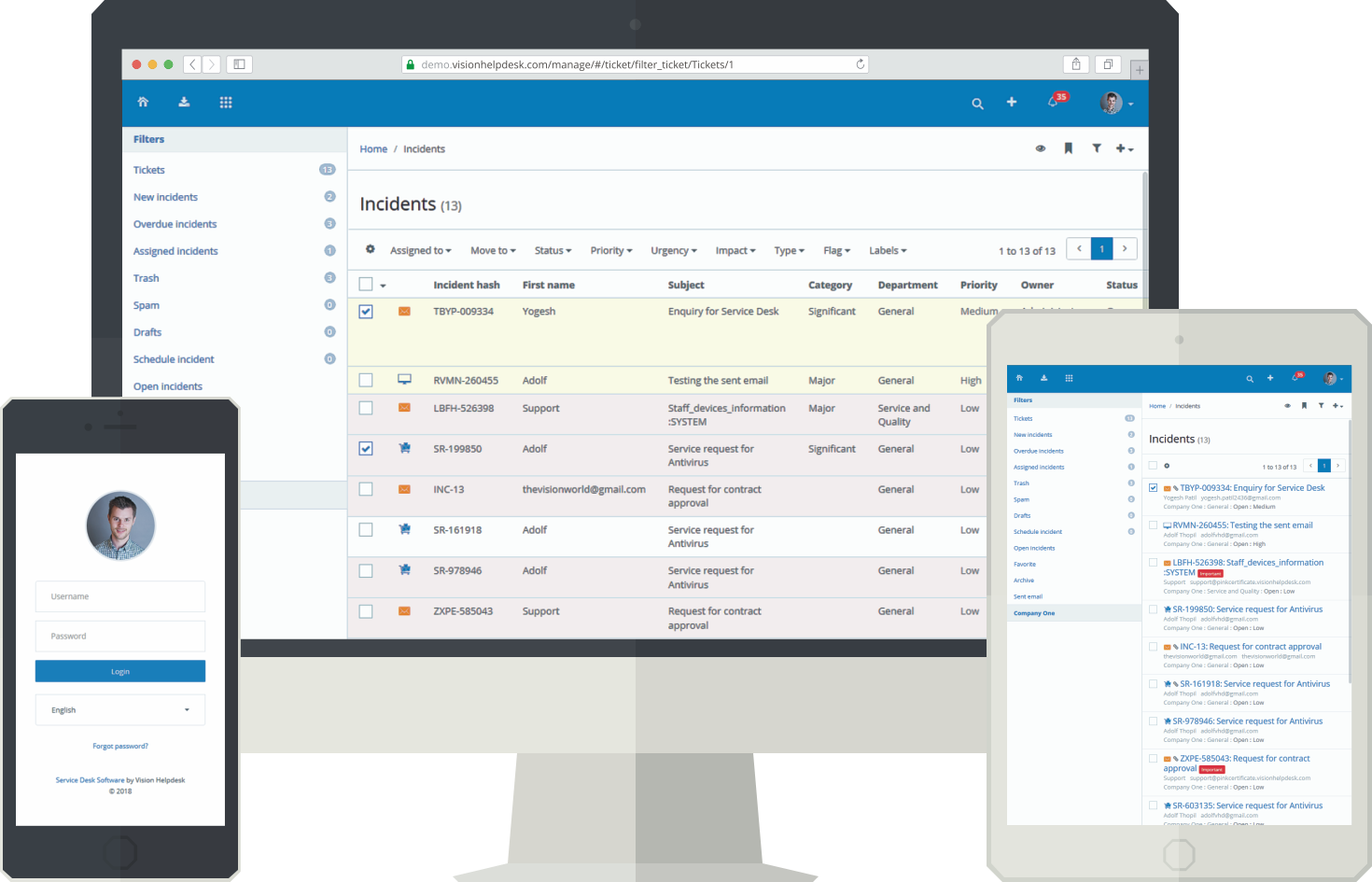Check the RVMN-260455 incident checkbox
This screenshot has height=882, width=1372.
pos(365,380)
